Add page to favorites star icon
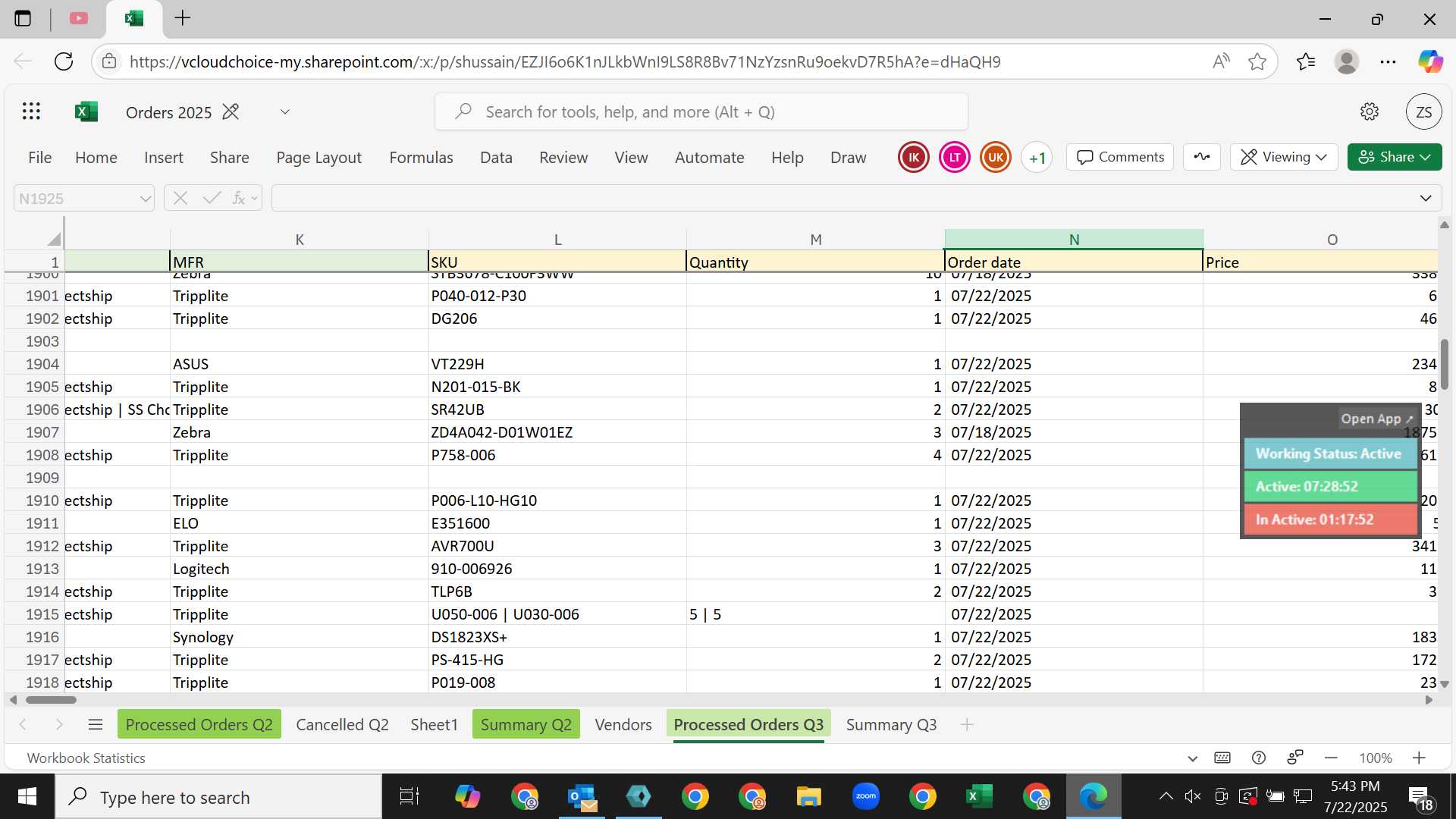 pyautogui.click(x=1257, y=61)
